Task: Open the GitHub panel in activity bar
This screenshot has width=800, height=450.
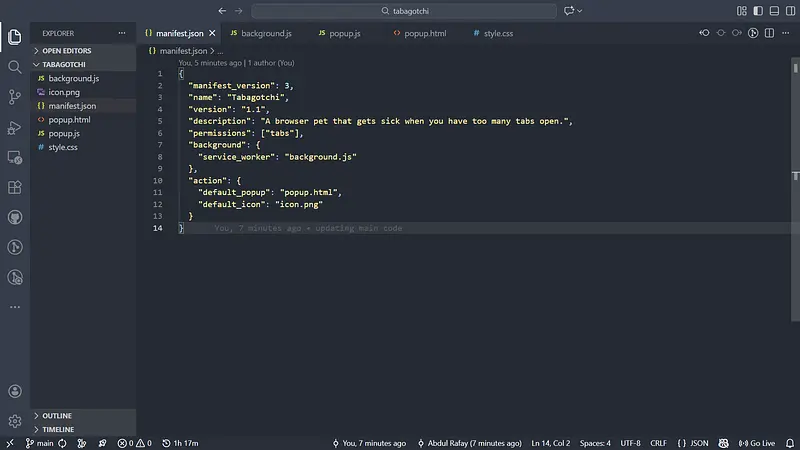Action: click(x=15, y=217)
